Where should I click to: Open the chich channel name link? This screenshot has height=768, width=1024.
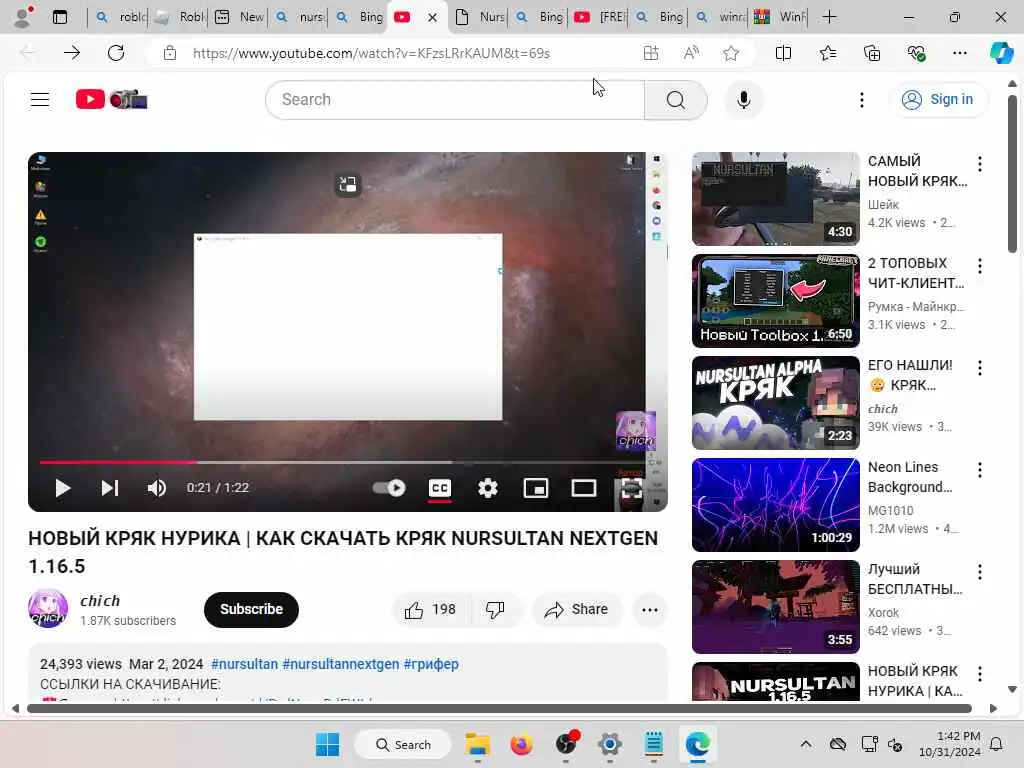coord(100,601)
